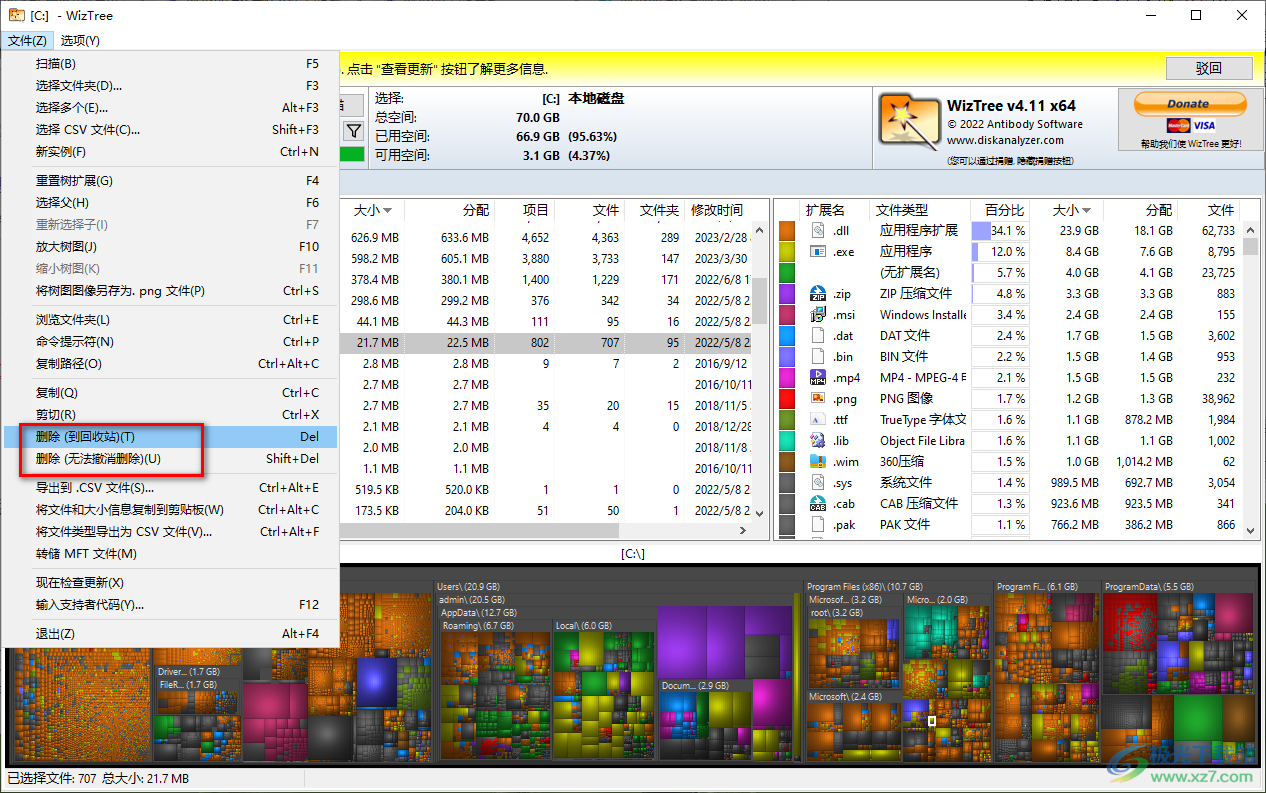Select the .wim 360 archive icon

pos(818,461)
